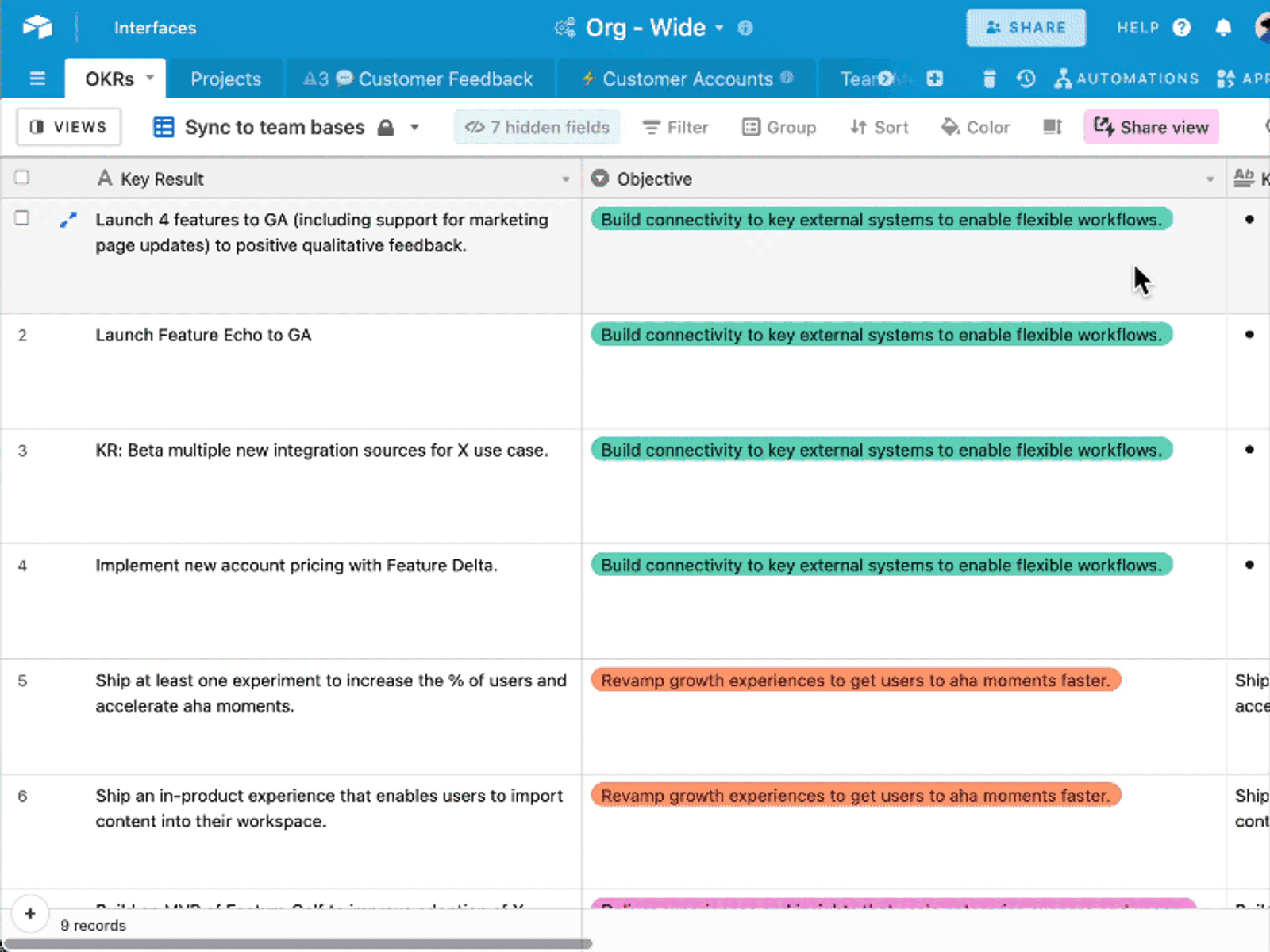
Task: Switch to the Projects tab
Action: (225, 79)
